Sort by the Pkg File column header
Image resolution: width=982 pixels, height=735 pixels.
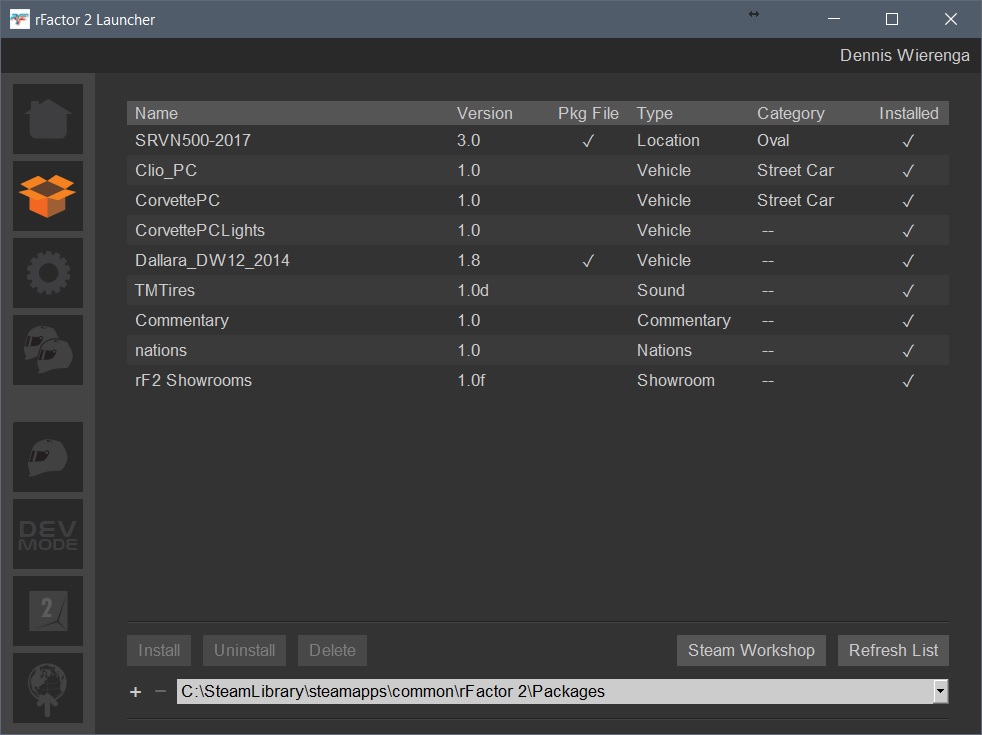point(588,113)
